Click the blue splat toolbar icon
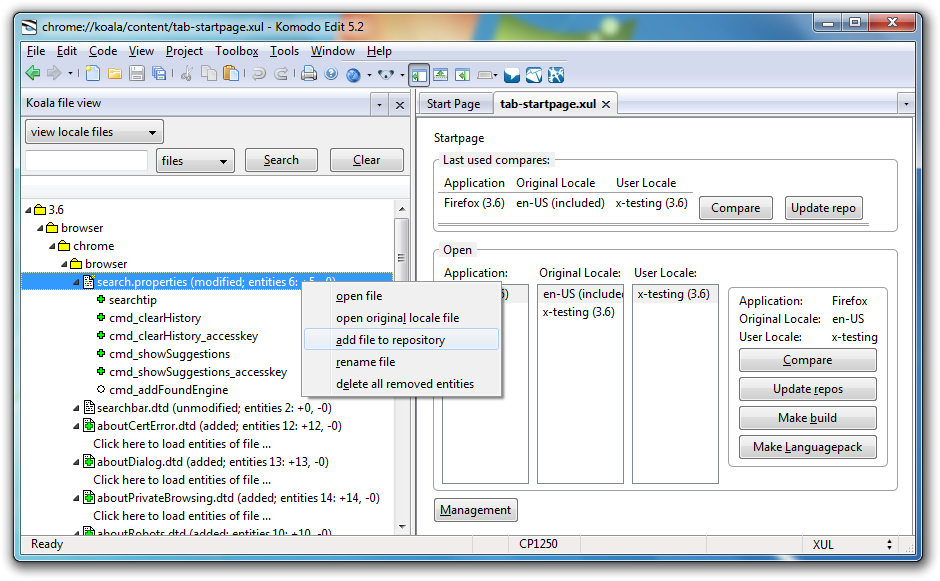 [x=556, y=75]
